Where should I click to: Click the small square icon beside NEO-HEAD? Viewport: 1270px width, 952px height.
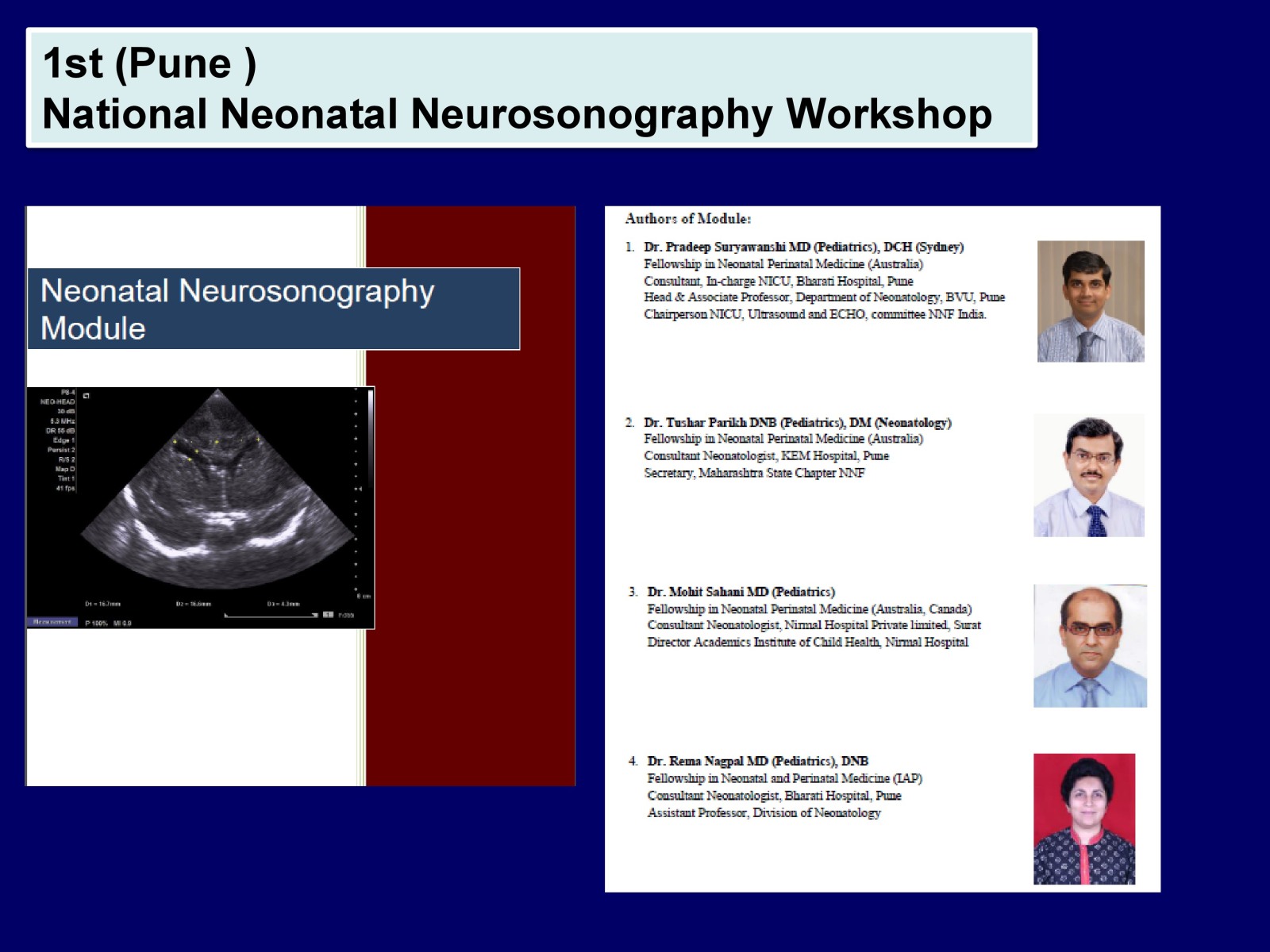click(x=87, y=396)
